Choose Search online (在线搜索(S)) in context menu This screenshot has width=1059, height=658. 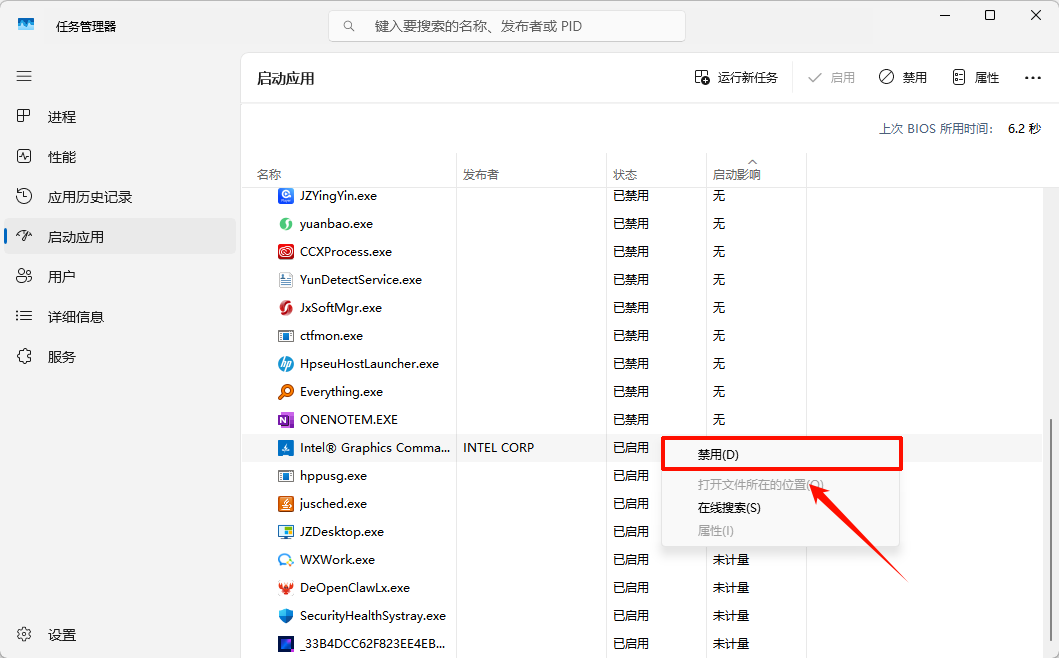[781, 507]
